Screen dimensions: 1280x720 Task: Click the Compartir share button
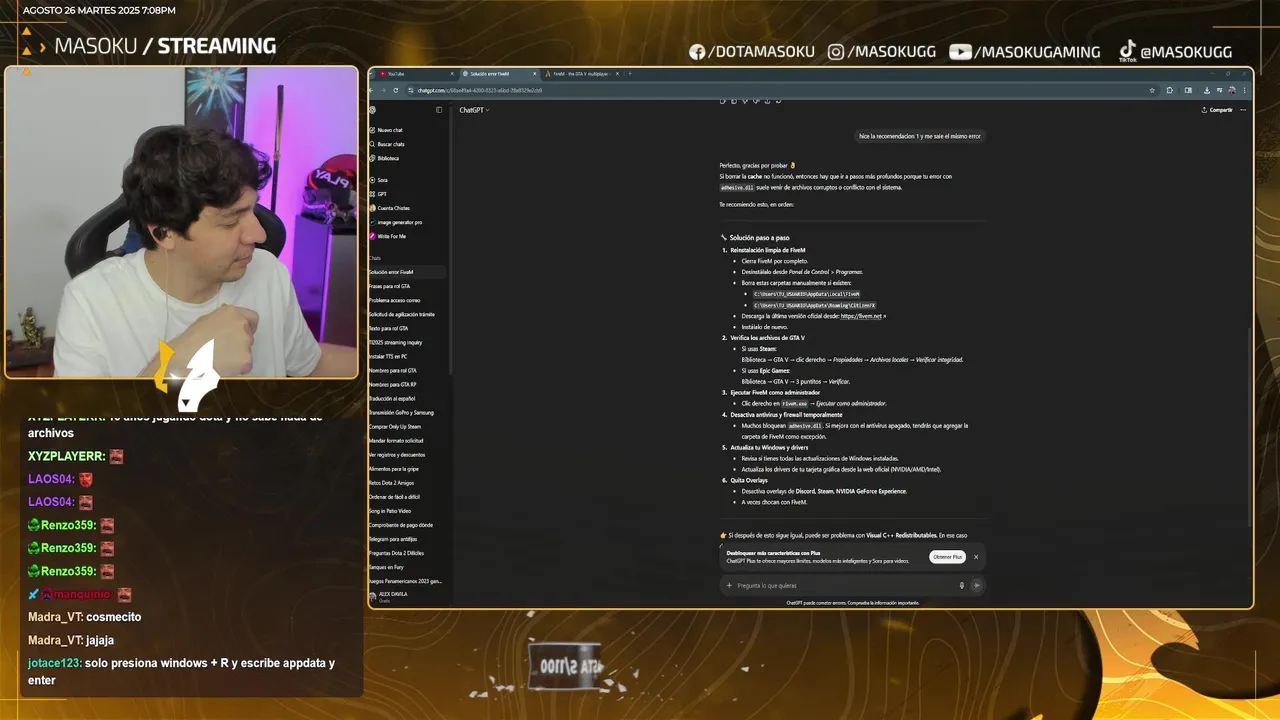[x=1217, y=110]
